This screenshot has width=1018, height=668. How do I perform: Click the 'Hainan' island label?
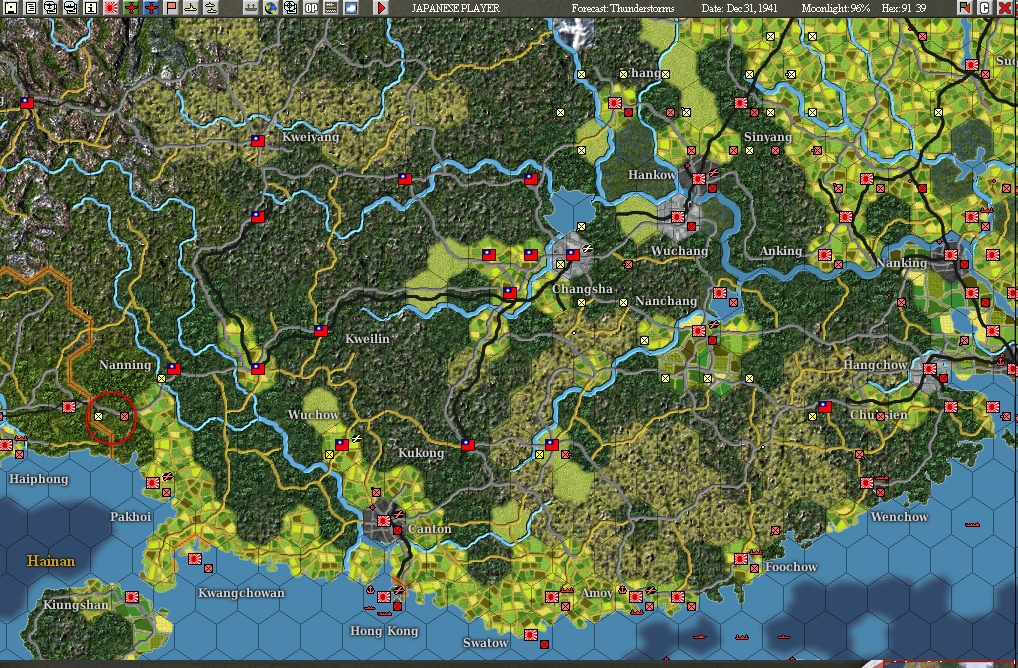(51, 561)
